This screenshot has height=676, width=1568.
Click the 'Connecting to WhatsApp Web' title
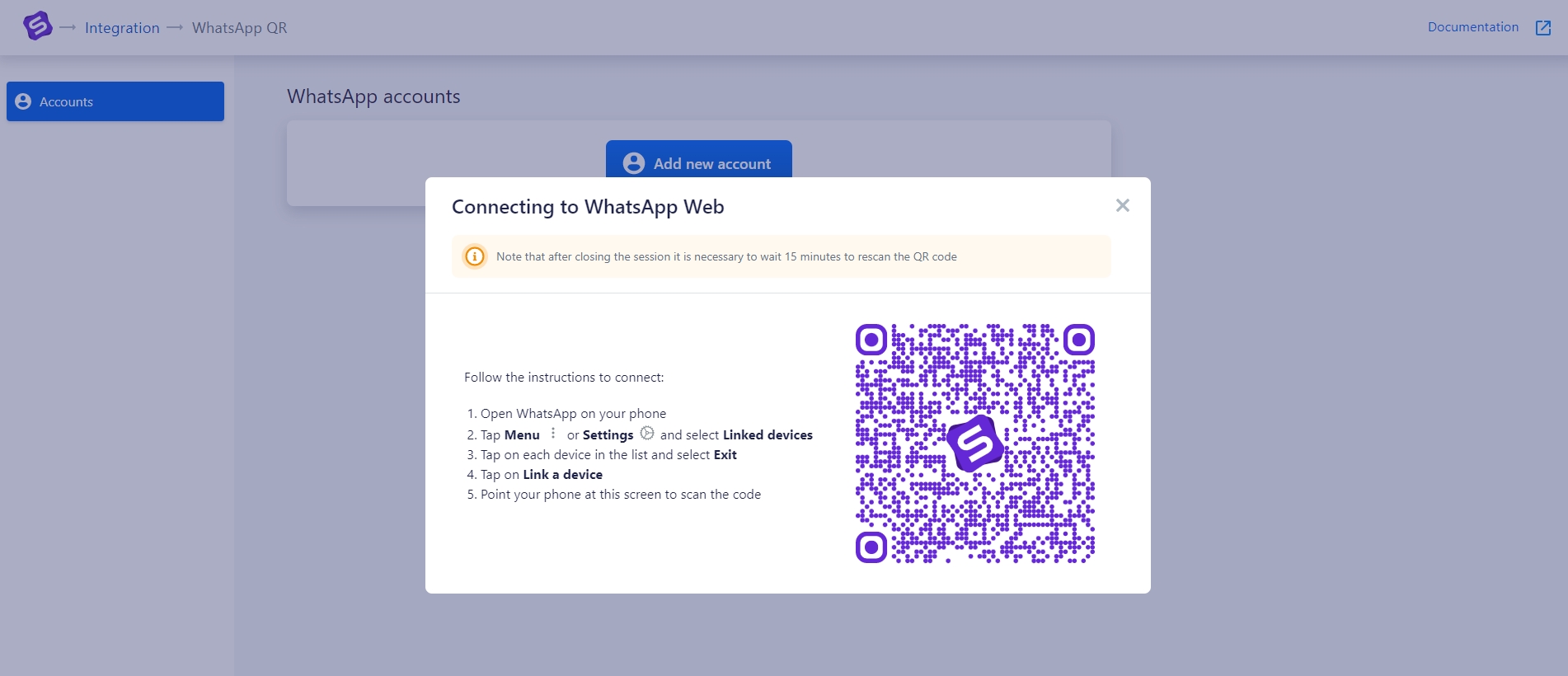point(588,207)
